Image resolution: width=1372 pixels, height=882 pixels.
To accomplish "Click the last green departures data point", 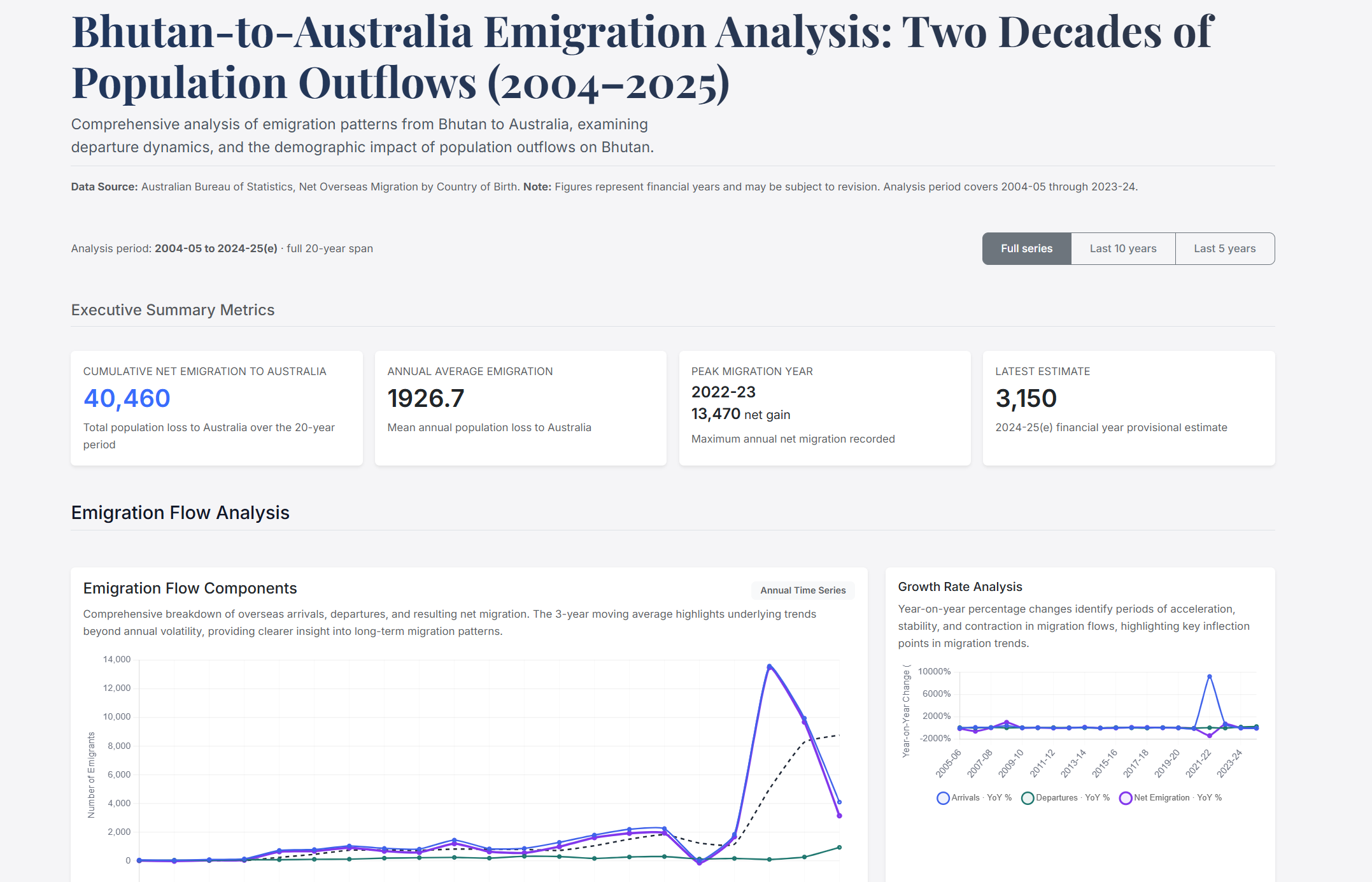I will point(839,847).
